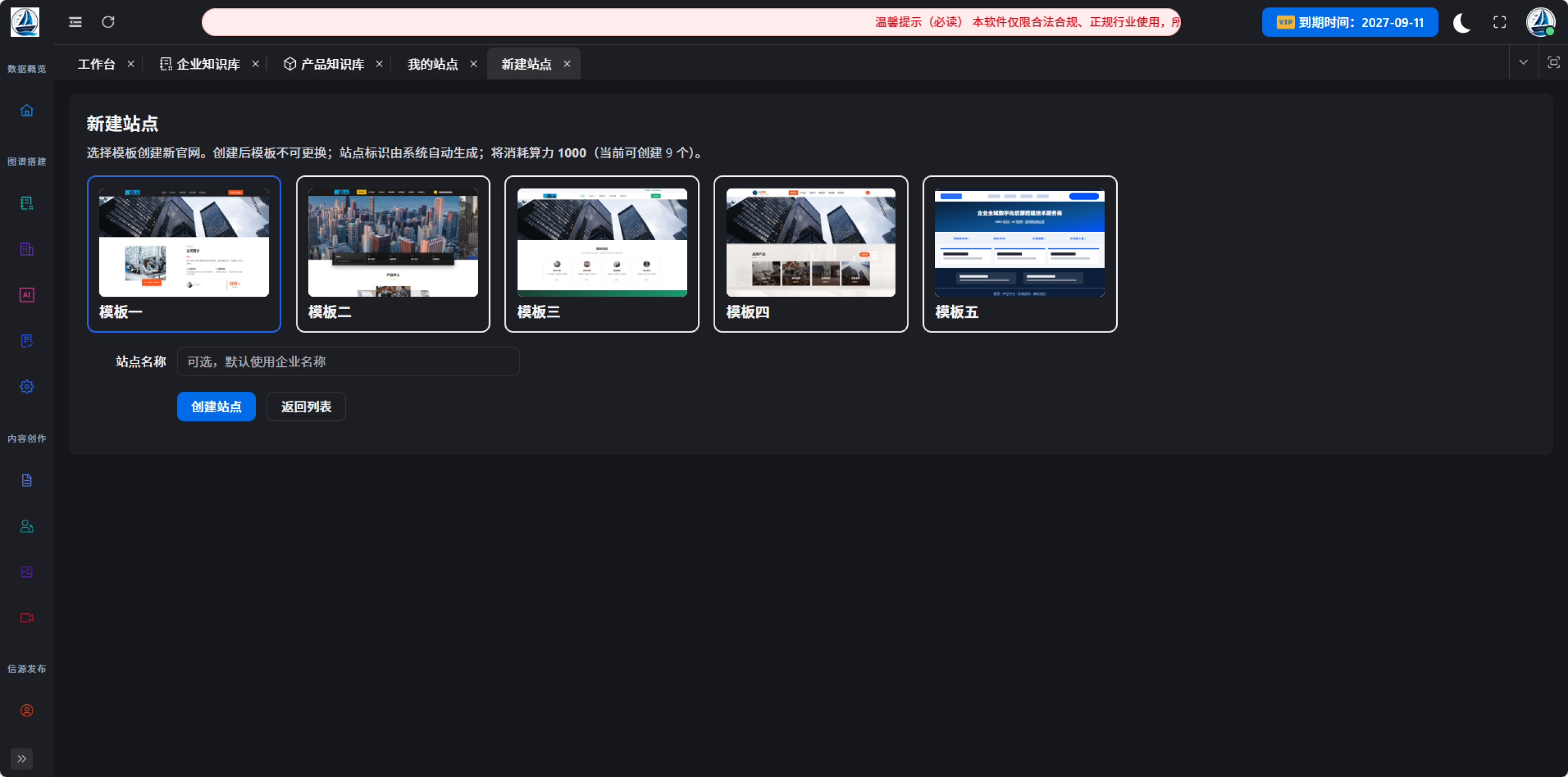
Task: Click the 创建站点 button
Action: coord(216,406)
